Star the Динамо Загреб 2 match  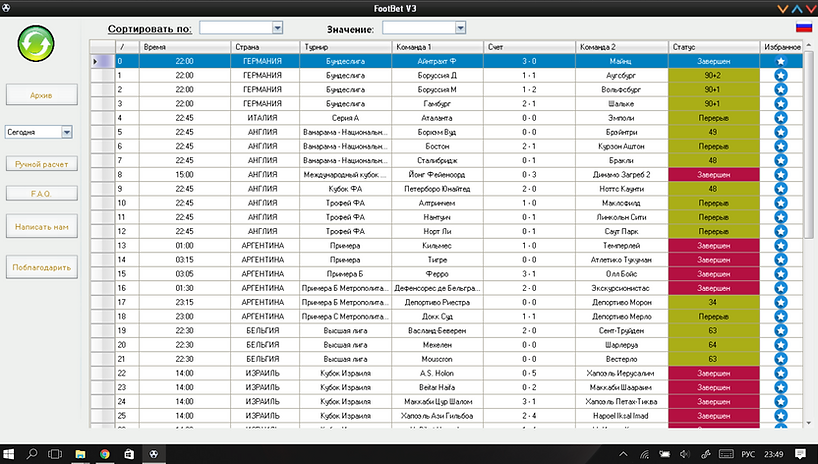click(781, 174)
